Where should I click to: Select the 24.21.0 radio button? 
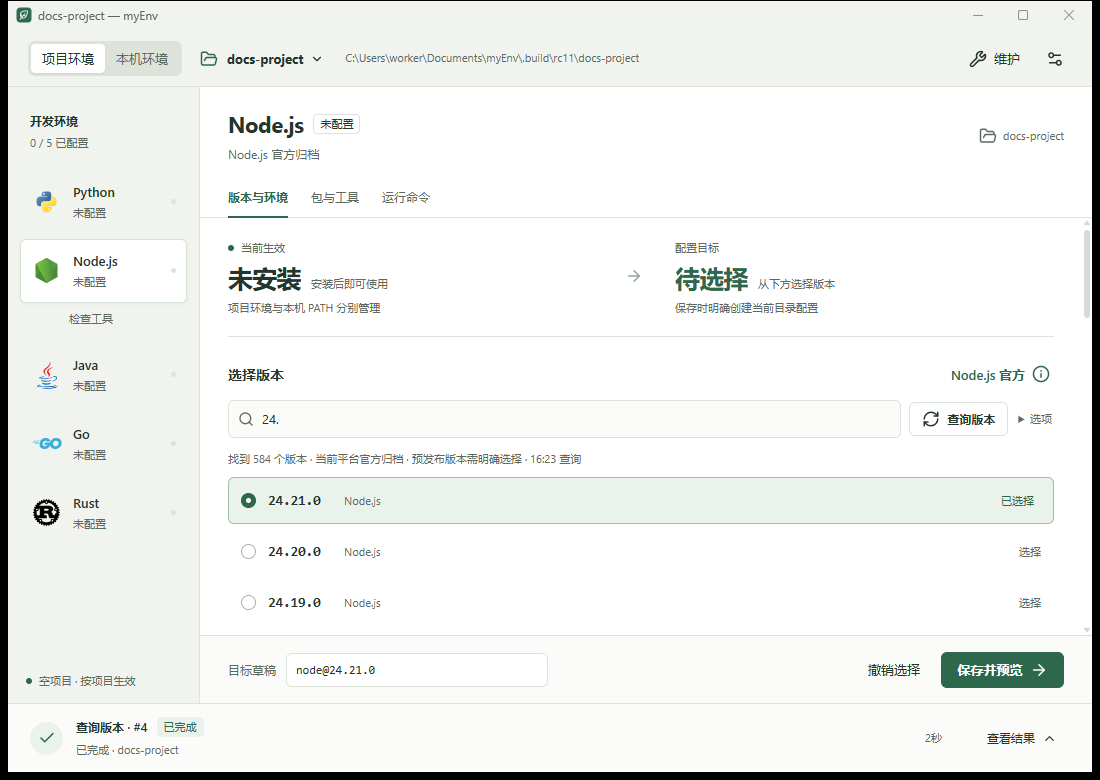(x=248, y=501)
